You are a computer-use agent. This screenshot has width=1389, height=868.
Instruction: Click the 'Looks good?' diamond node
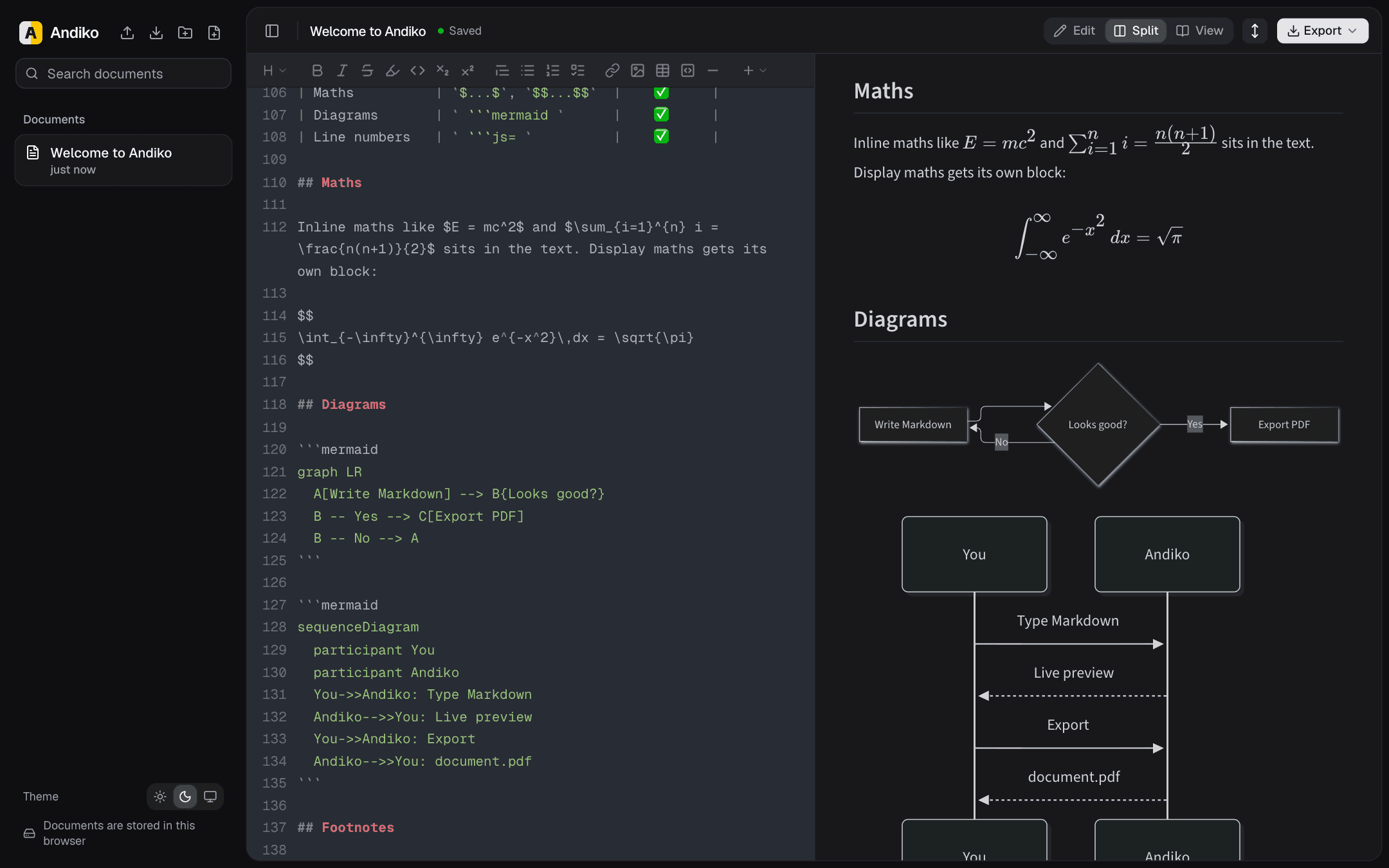[x=1098, y=424]
